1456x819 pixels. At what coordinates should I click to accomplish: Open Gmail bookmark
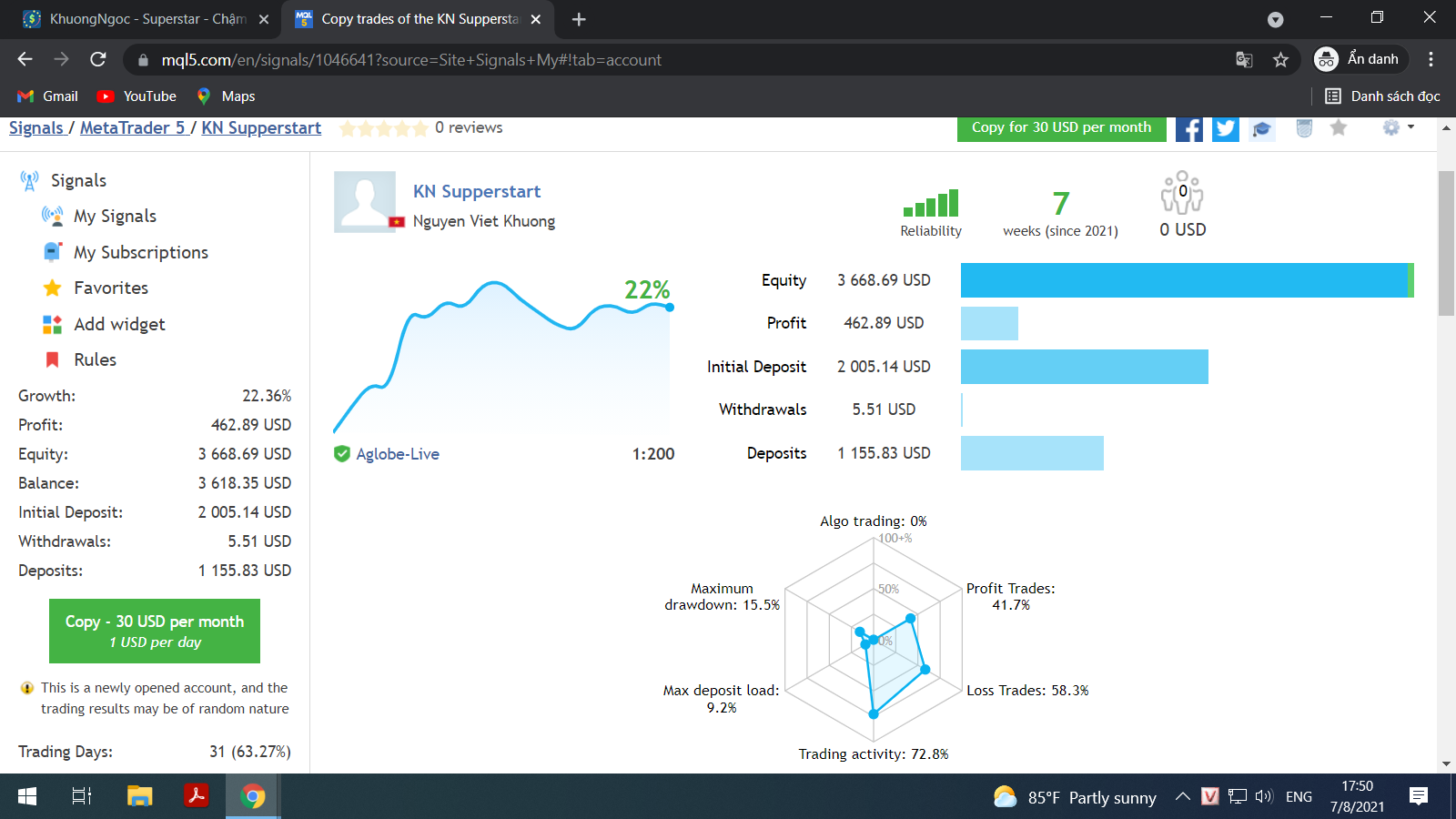pos(47,96)
